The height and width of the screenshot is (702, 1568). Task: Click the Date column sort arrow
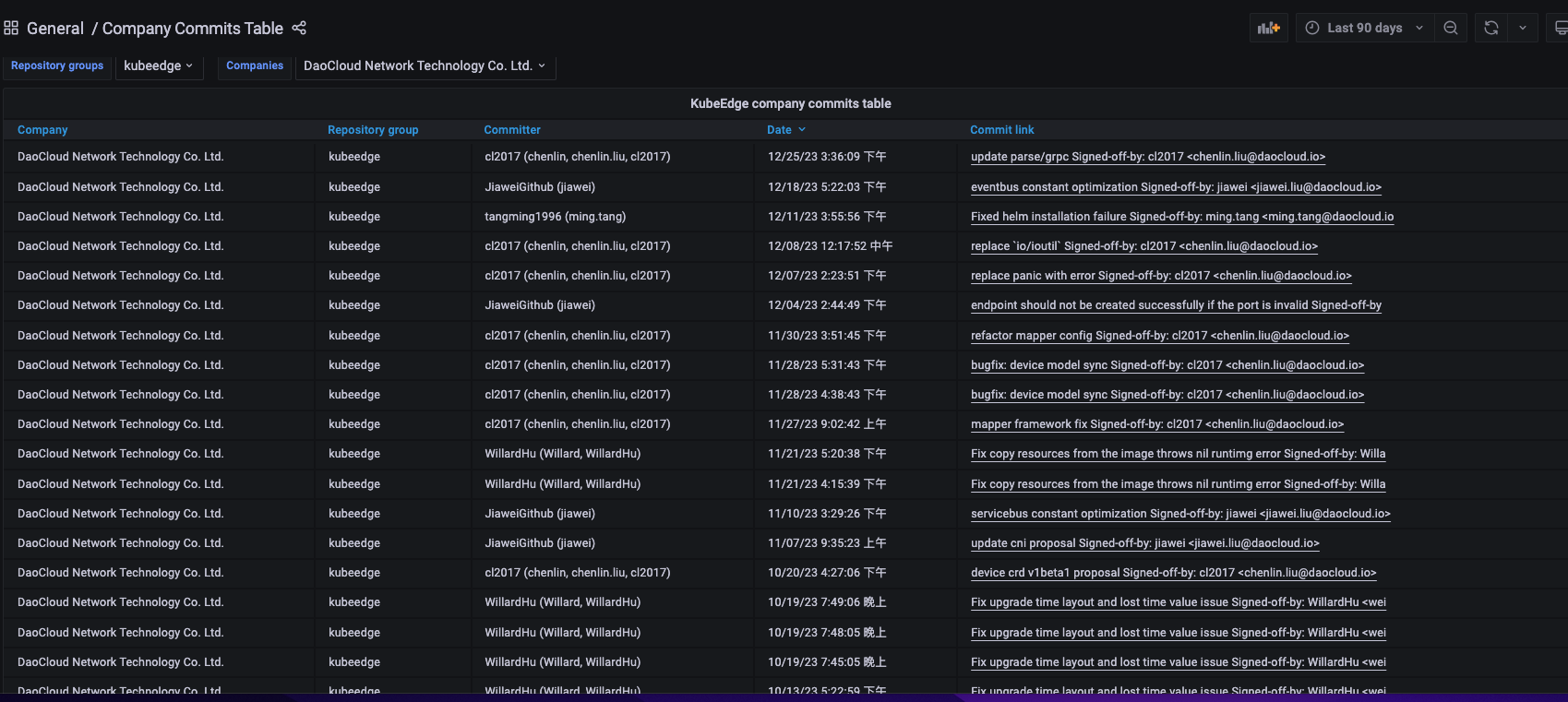[x=802, y=130]
